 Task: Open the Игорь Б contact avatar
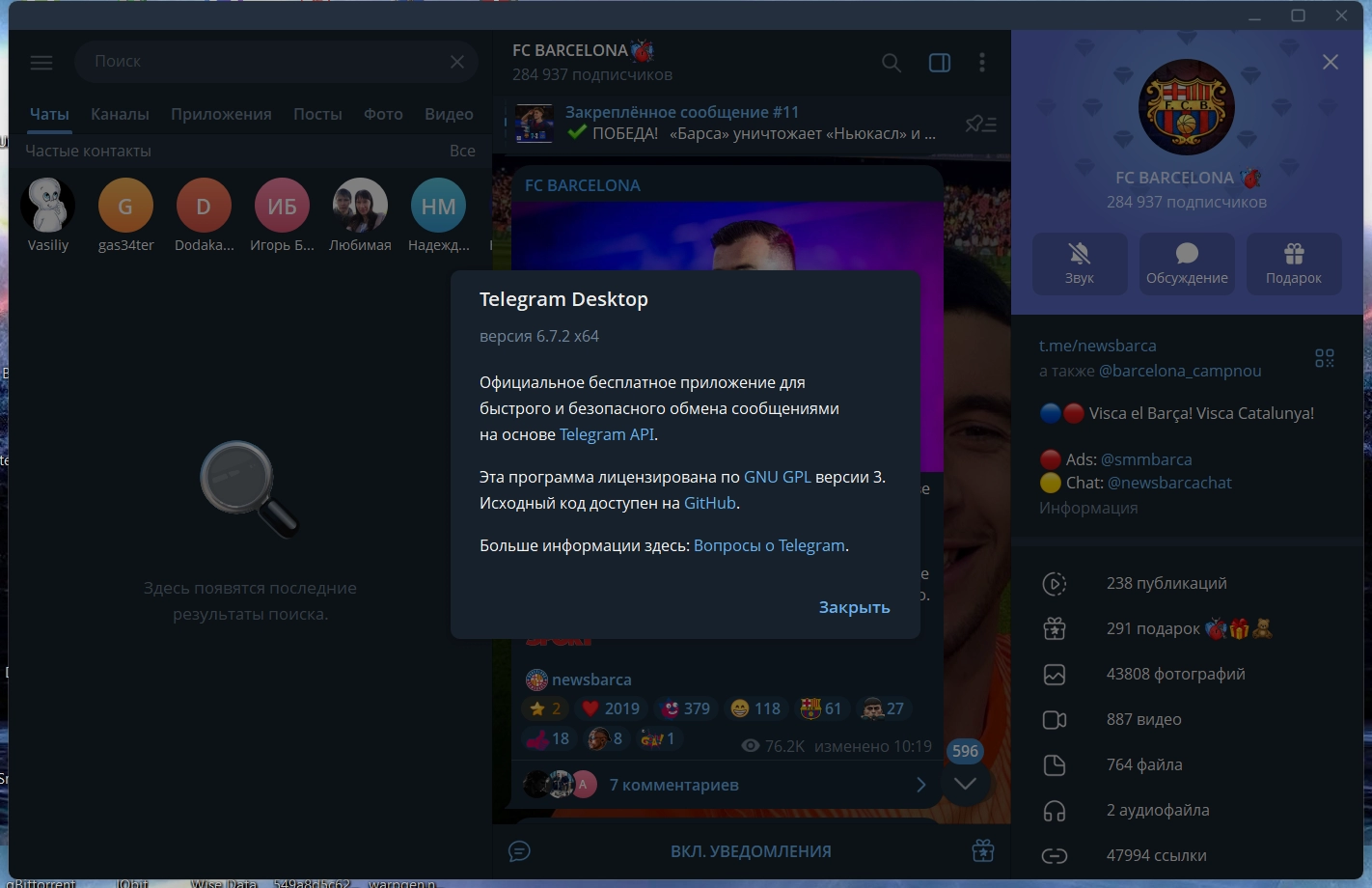(x=282, y=206)
